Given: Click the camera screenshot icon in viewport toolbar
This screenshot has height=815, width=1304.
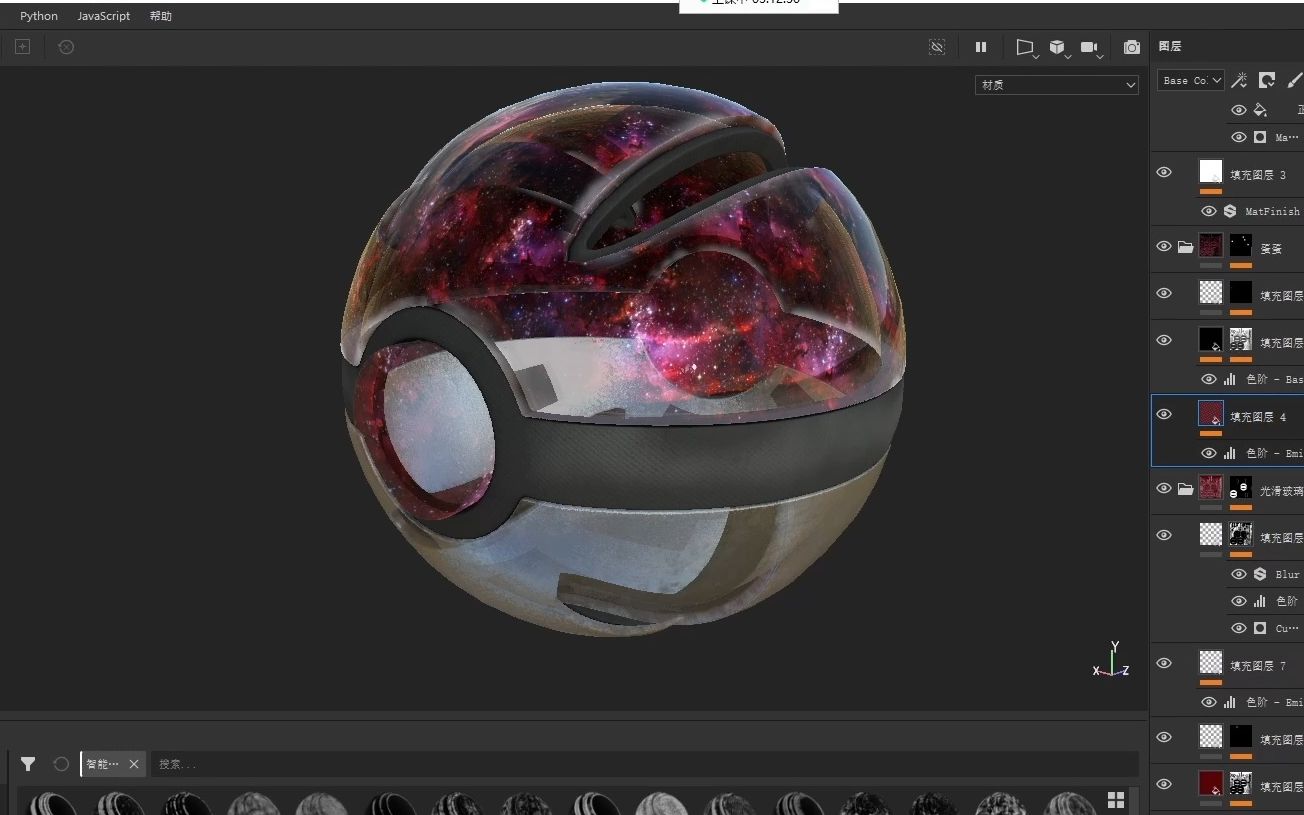Looking at the screenshot, I should [1131, 47].
